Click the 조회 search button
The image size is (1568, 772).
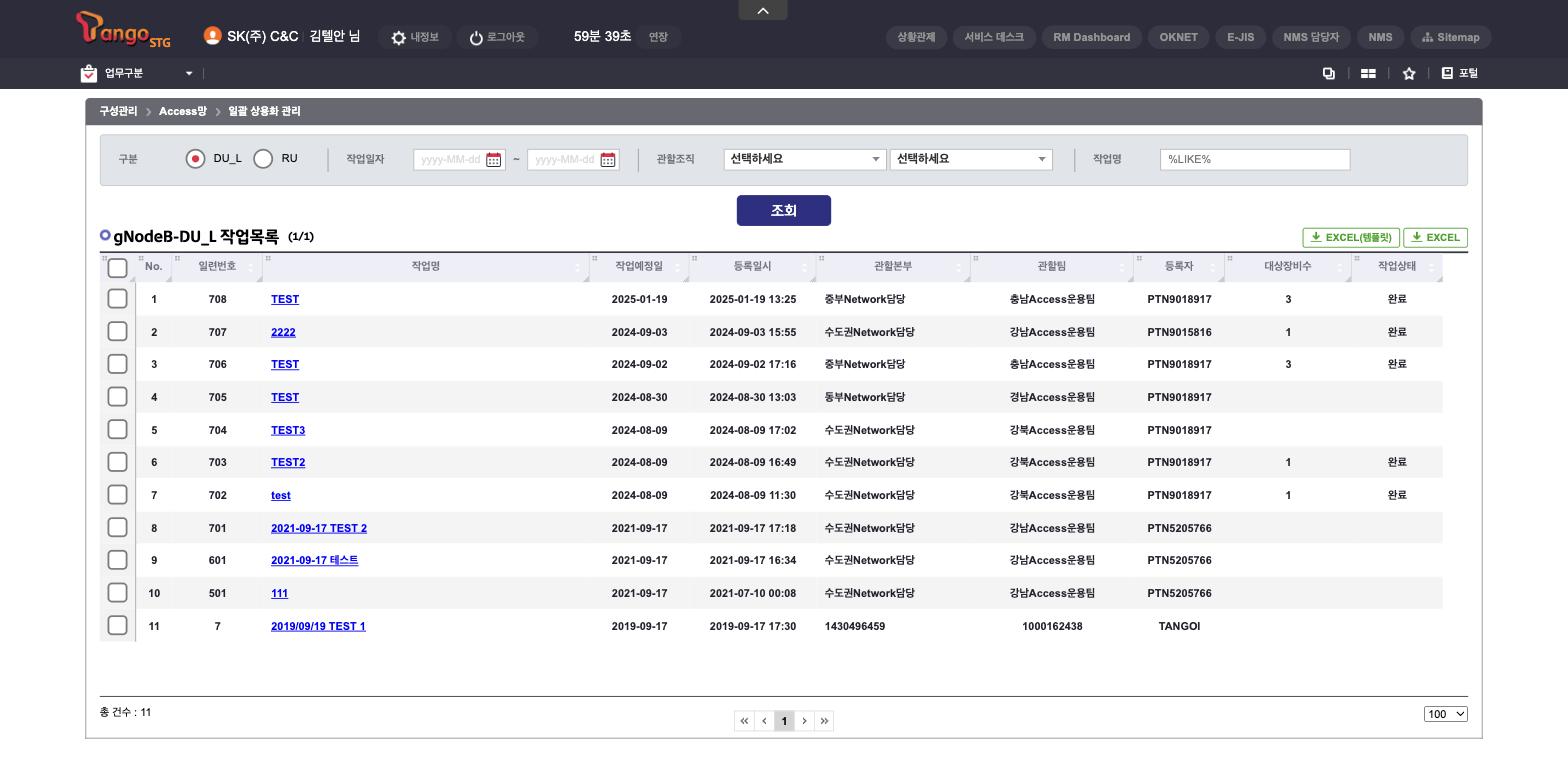click(x=784, y=210)
